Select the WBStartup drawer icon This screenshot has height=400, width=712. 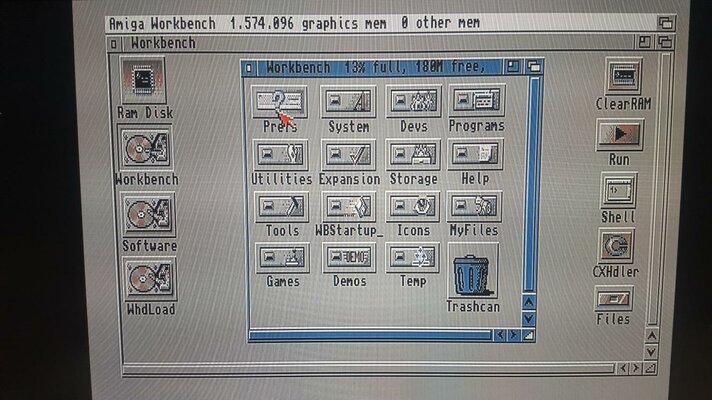pyautogui.click(x=348, y=207)
